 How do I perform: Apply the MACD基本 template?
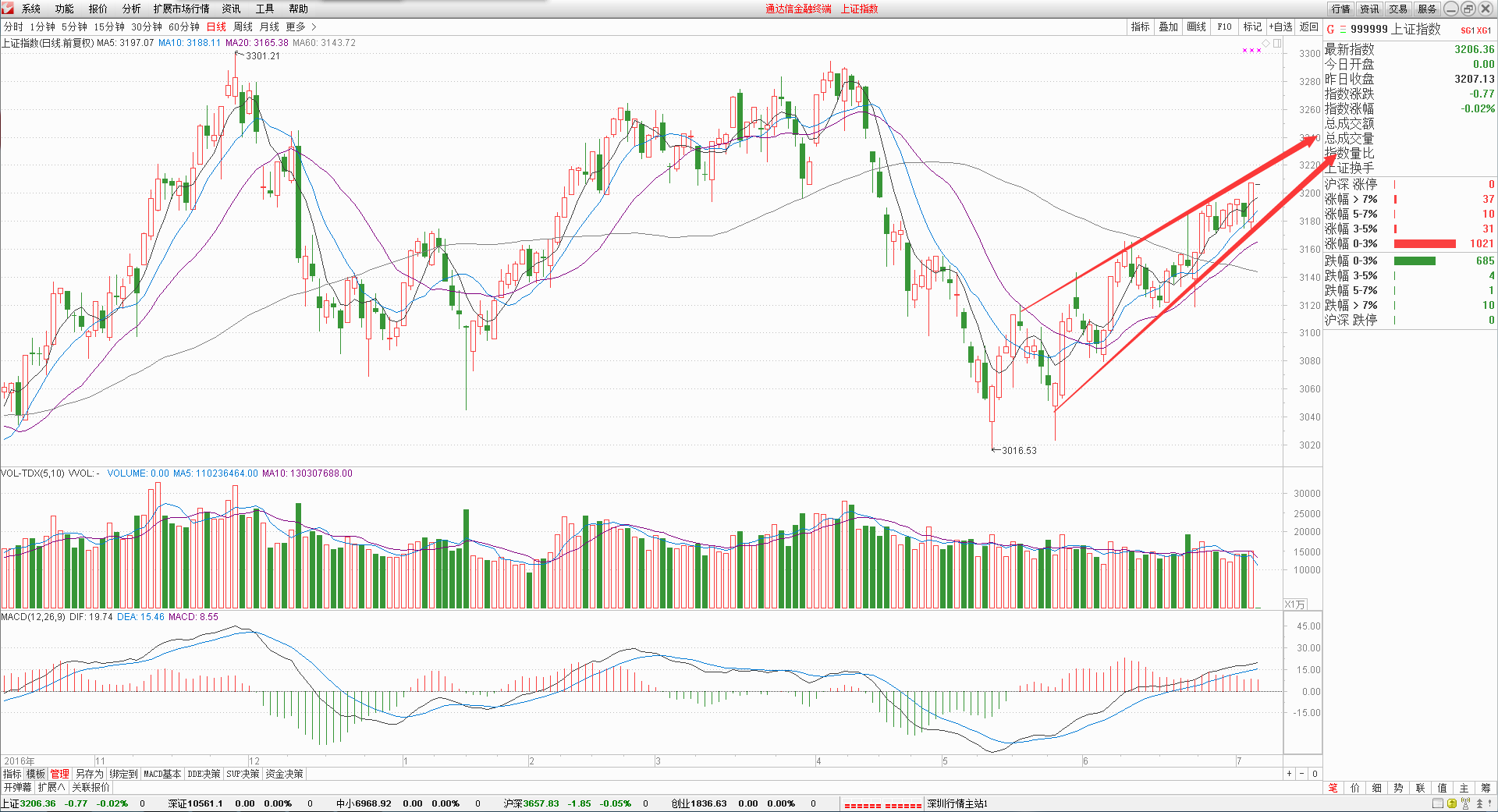click(x=162, y=774)
